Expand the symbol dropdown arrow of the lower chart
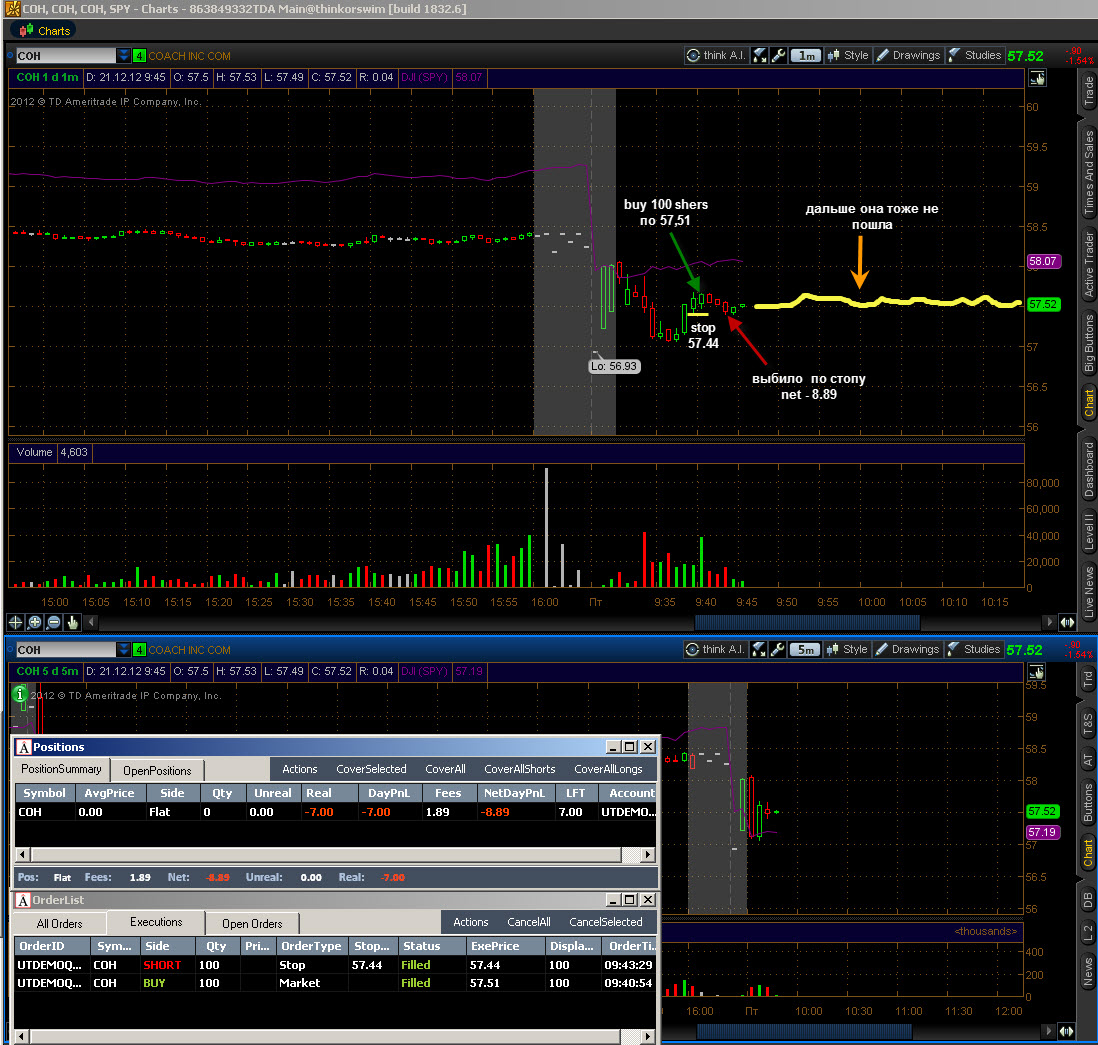The image size is (1098, 1045). [x=123, y=649]
